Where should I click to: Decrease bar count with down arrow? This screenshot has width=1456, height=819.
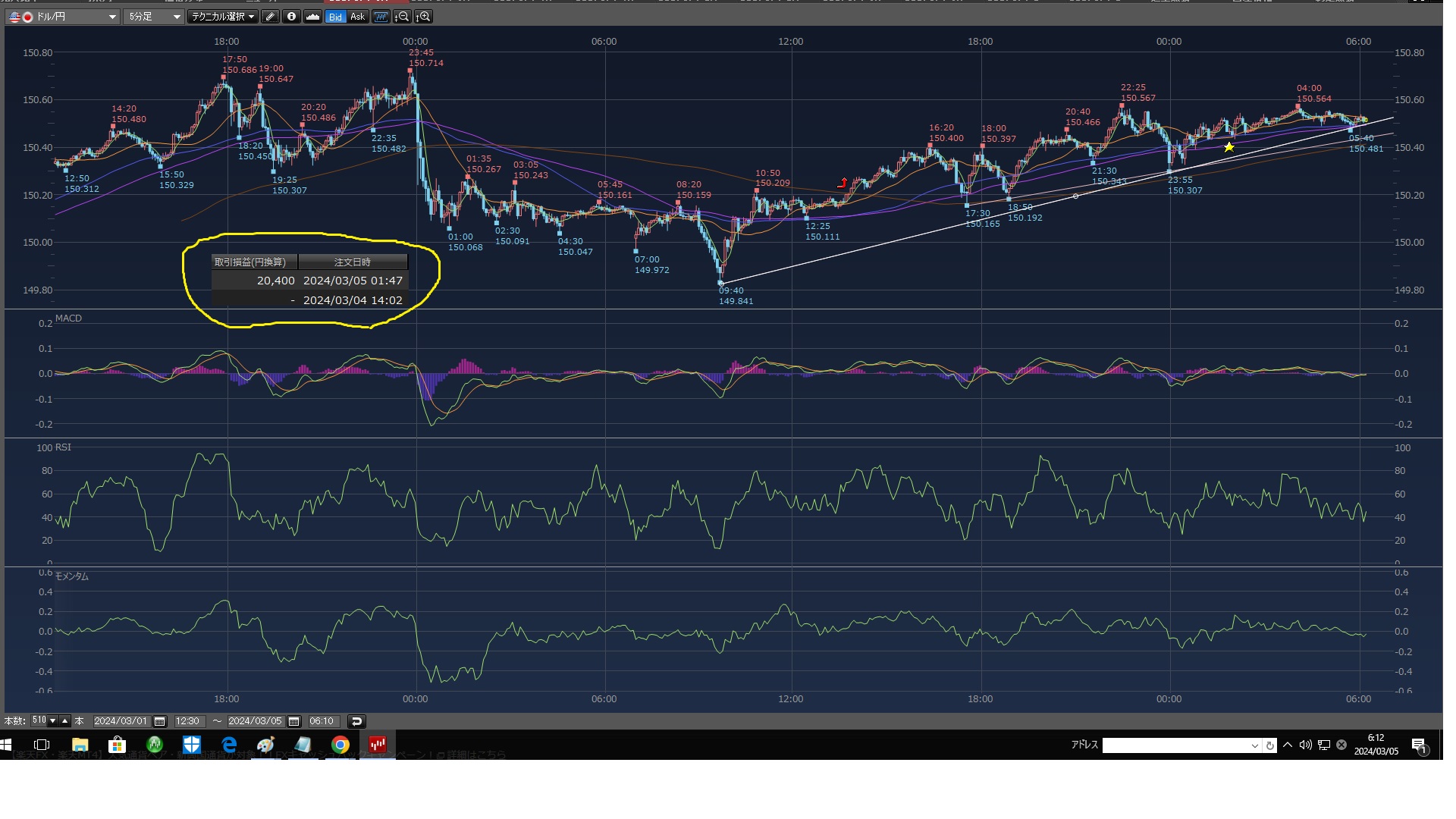[53, 721]
